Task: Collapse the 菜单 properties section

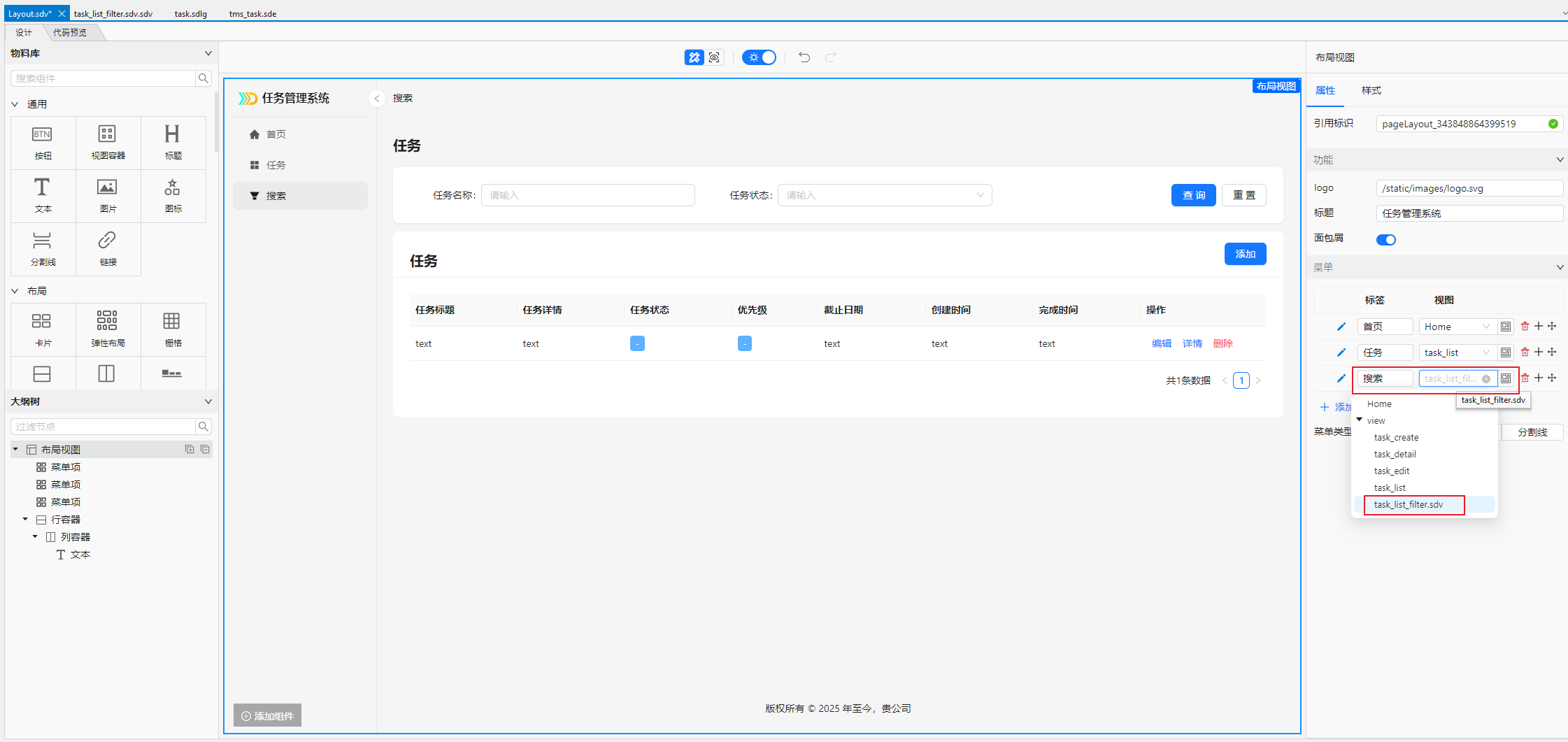Action: point(1560,267)
